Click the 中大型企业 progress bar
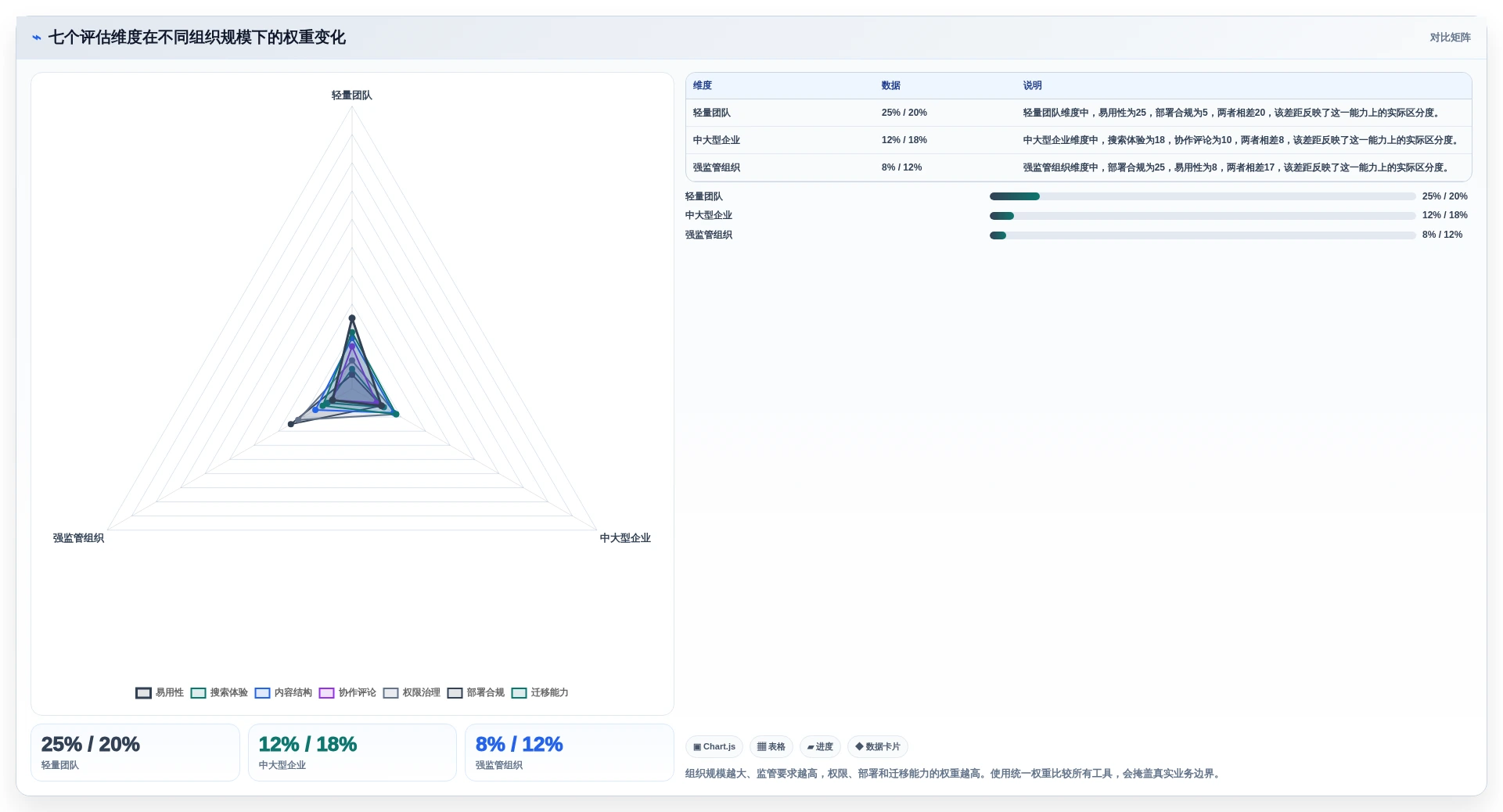Image resolution: width=1503 pixels, height=812 pixels. point(1203,216)
